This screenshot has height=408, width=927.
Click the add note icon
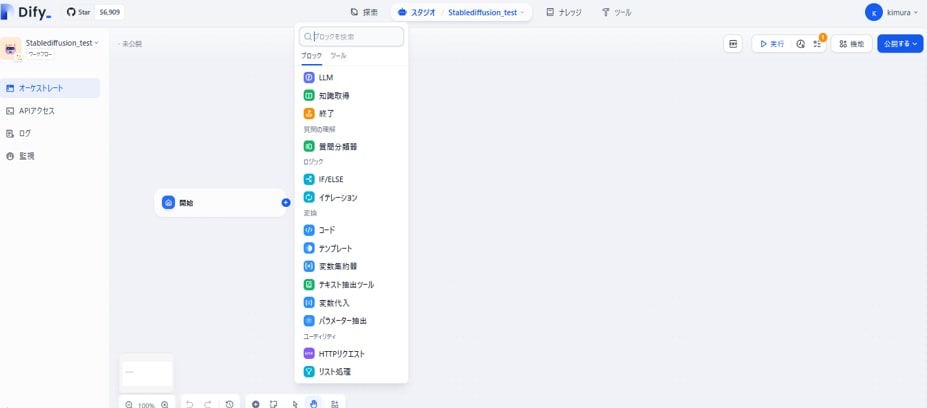tap(273, 404)
